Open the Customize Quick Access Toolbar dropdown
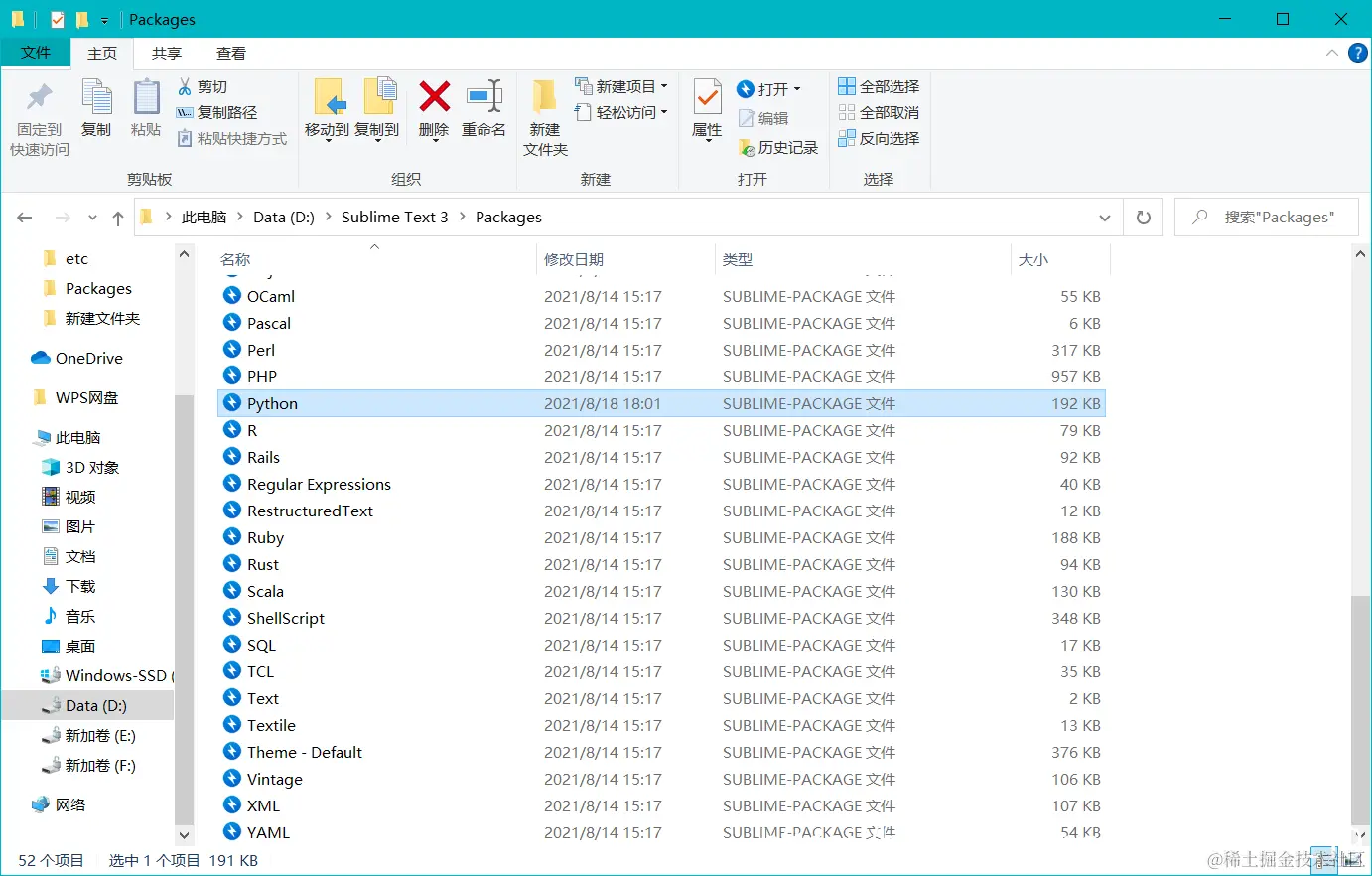This screenshot has height=876, width=1372. click(x=105, y=20)
